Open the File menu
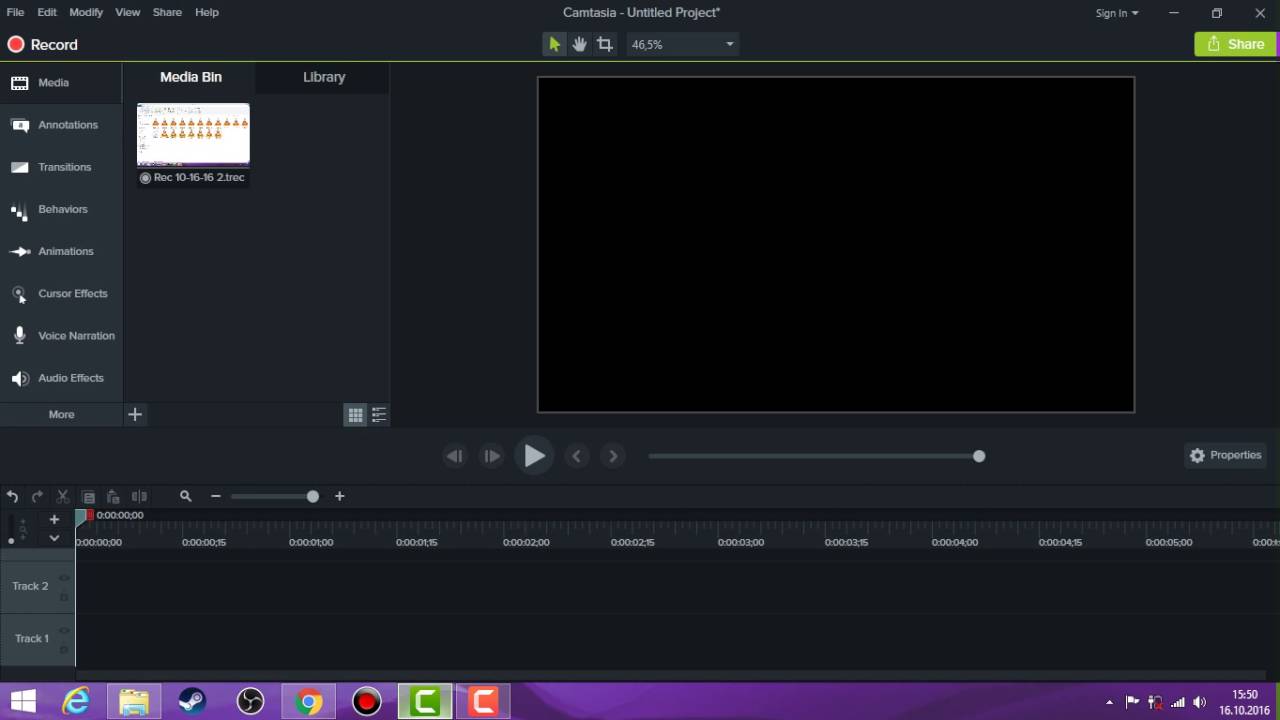 15,12
